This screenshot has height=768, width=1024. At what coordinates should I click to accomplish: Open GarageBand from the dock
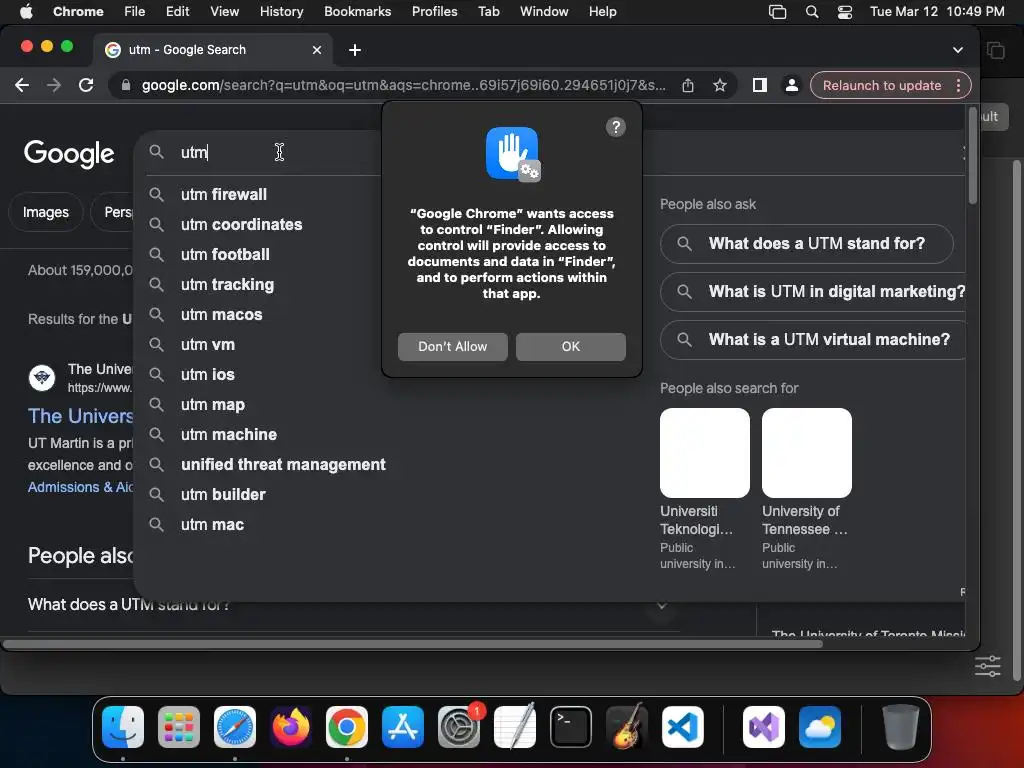coord(627,727)
